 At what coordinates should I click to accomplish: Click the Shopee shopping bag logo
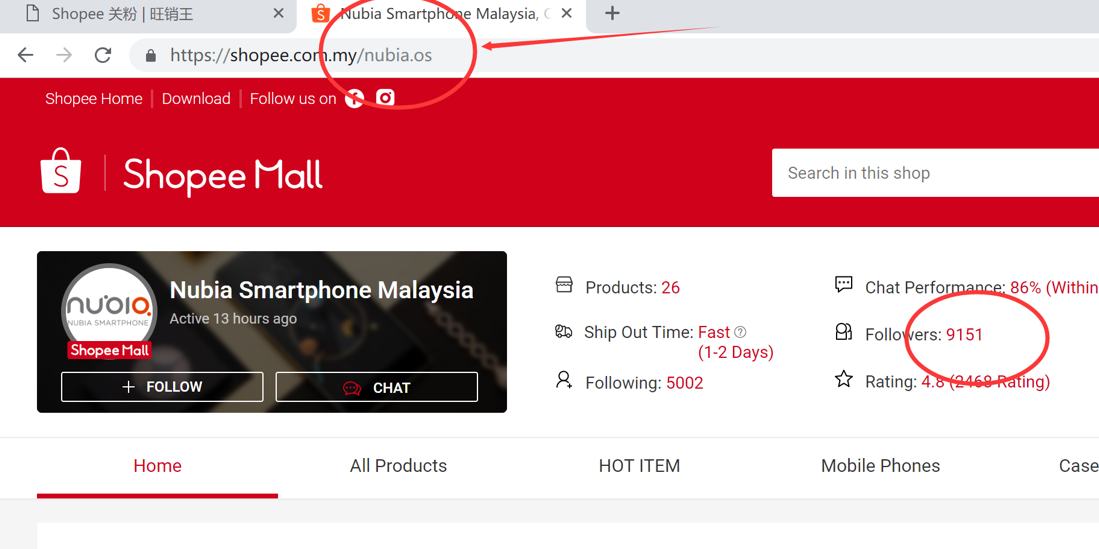pyautogui.click(x=61, y=171)
